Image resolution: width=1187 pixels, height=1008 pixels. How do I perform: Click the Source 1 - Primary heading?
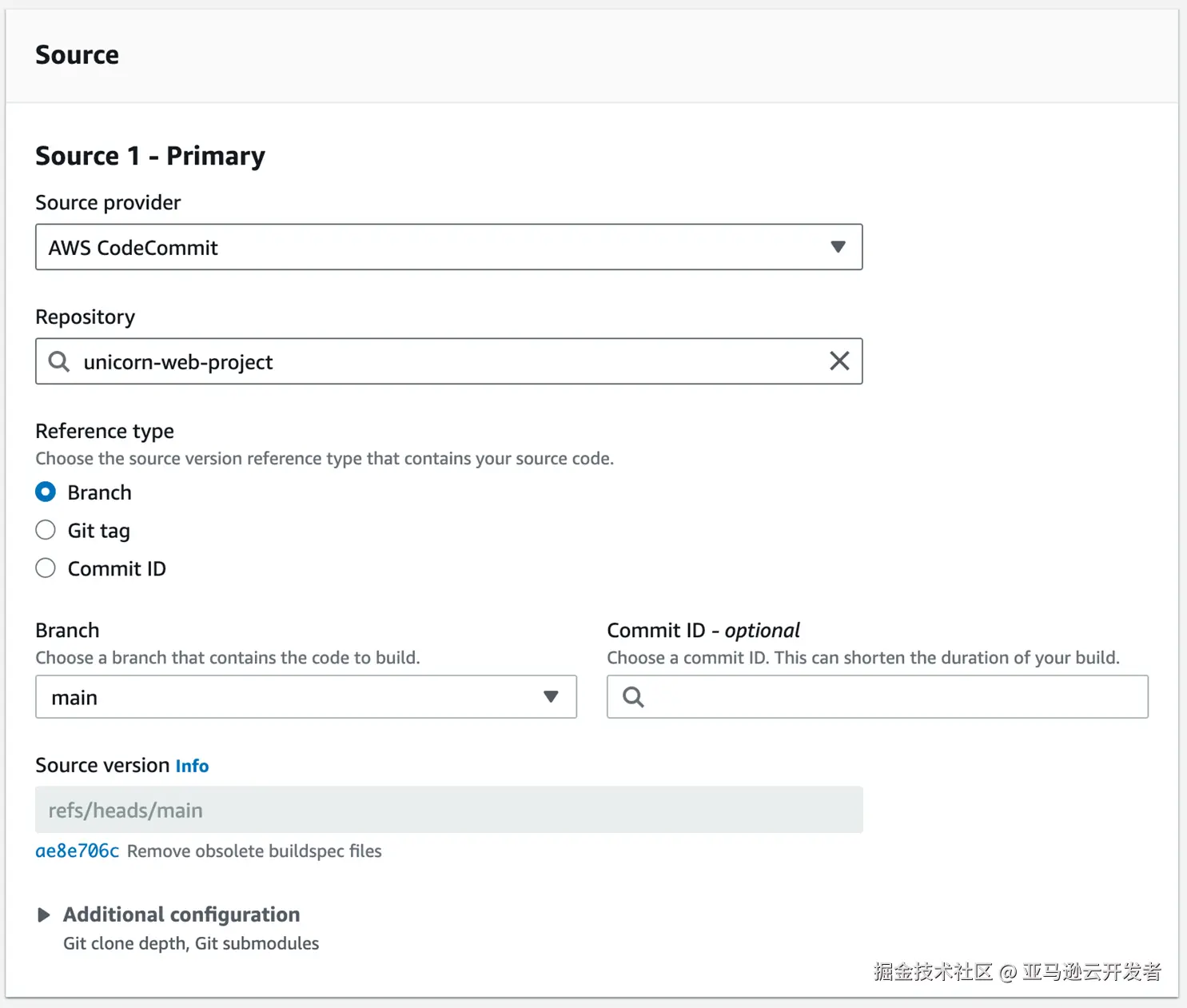click(x=150, y=156)
